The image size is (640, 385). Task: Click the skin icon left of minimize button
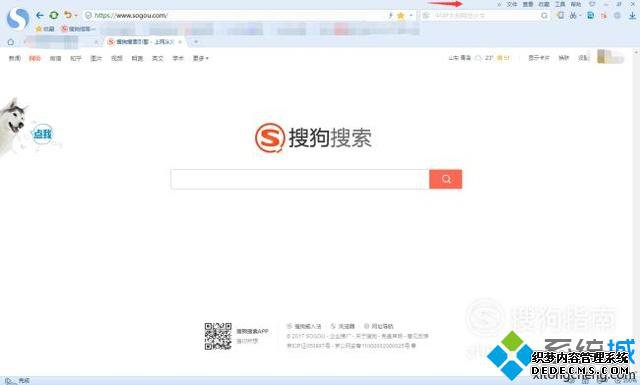[592, 4]
